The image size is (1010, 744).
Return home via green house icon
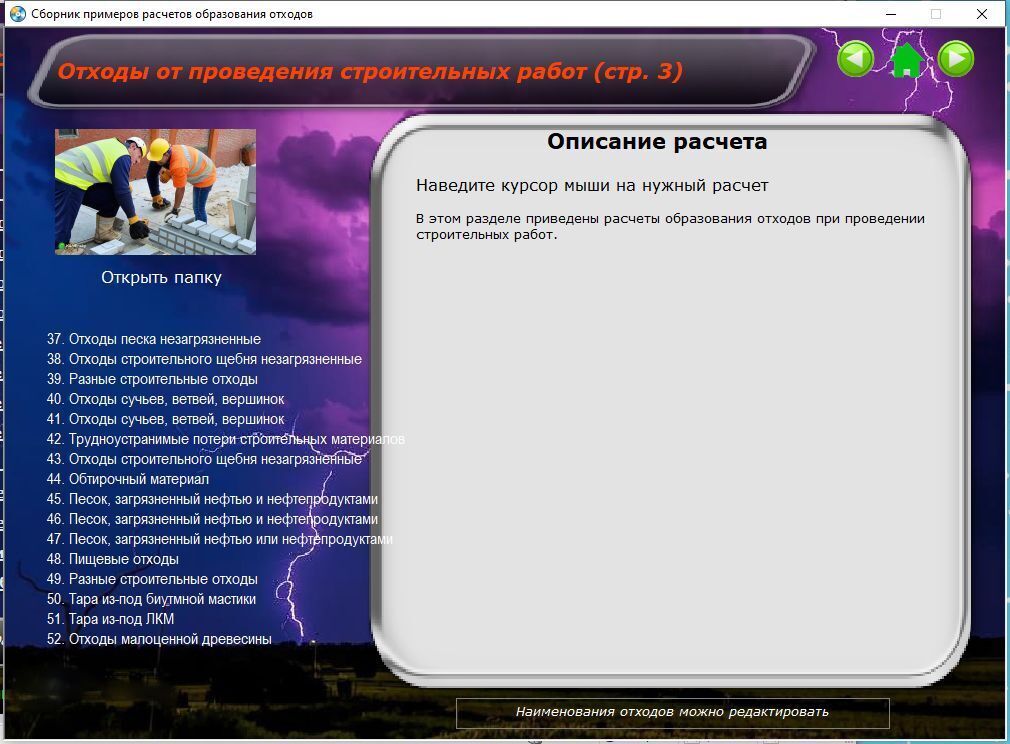[x=906, y=60]
